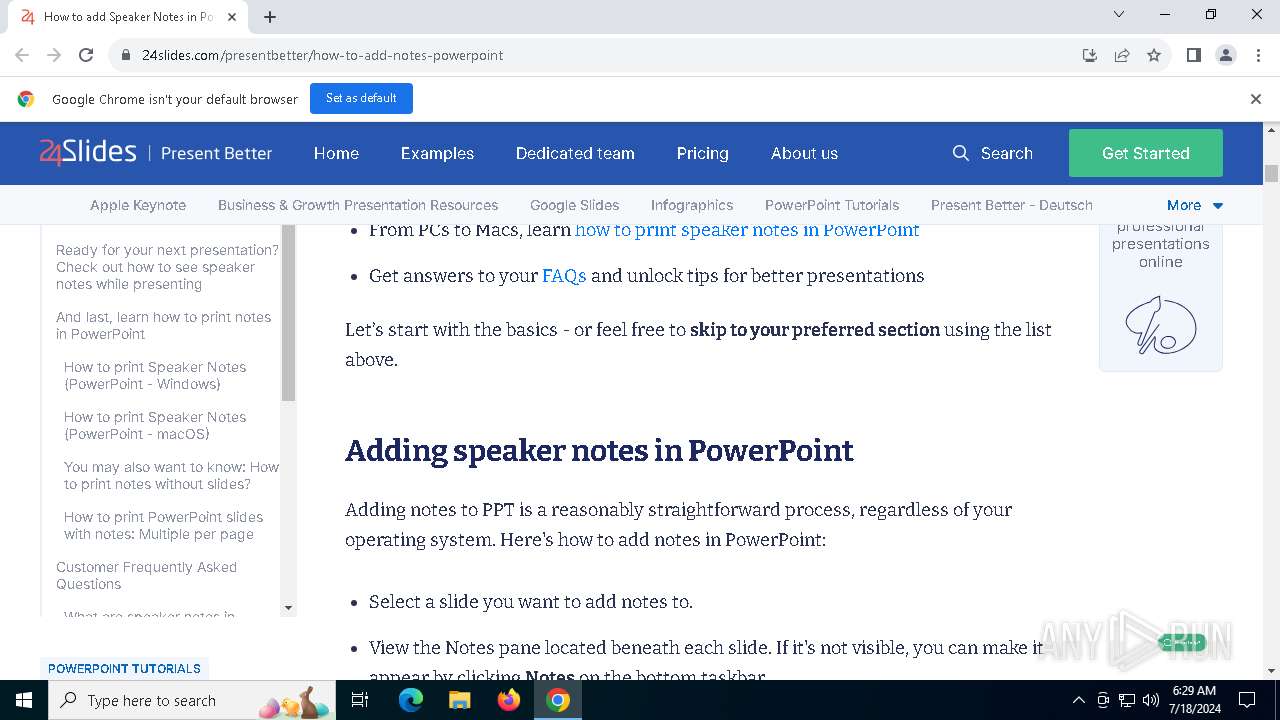Viewport: 1280px width, 720px height.
Task: Jump to 'And last, learn how to print notes'
Action: [x=163, y=325]
